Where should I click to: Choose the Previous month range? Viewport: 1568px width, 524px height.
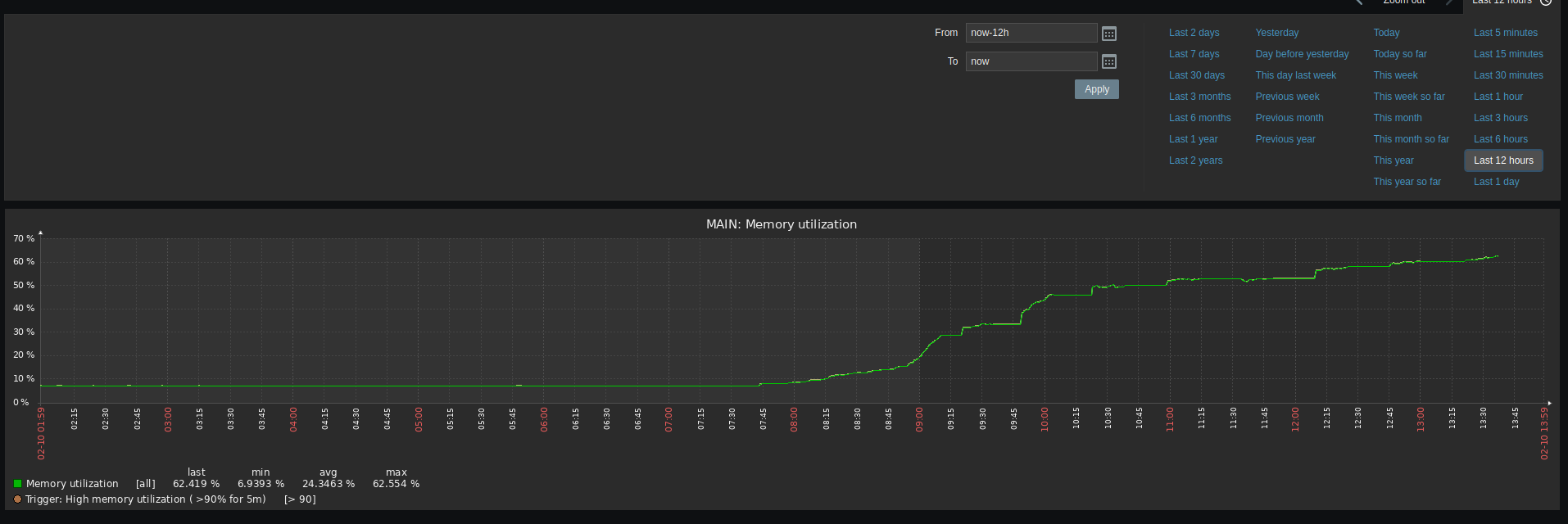pos(1289,118)
